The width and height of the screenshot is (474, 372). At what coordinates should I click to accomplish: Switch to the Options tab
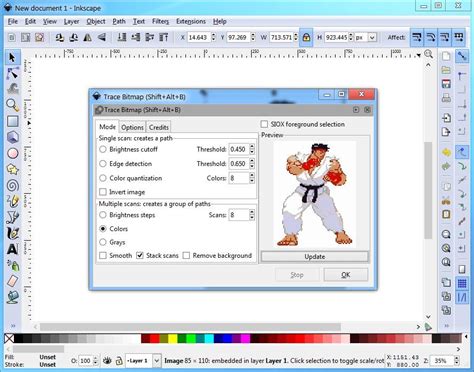pyautogui.click(x=132, y=127)
